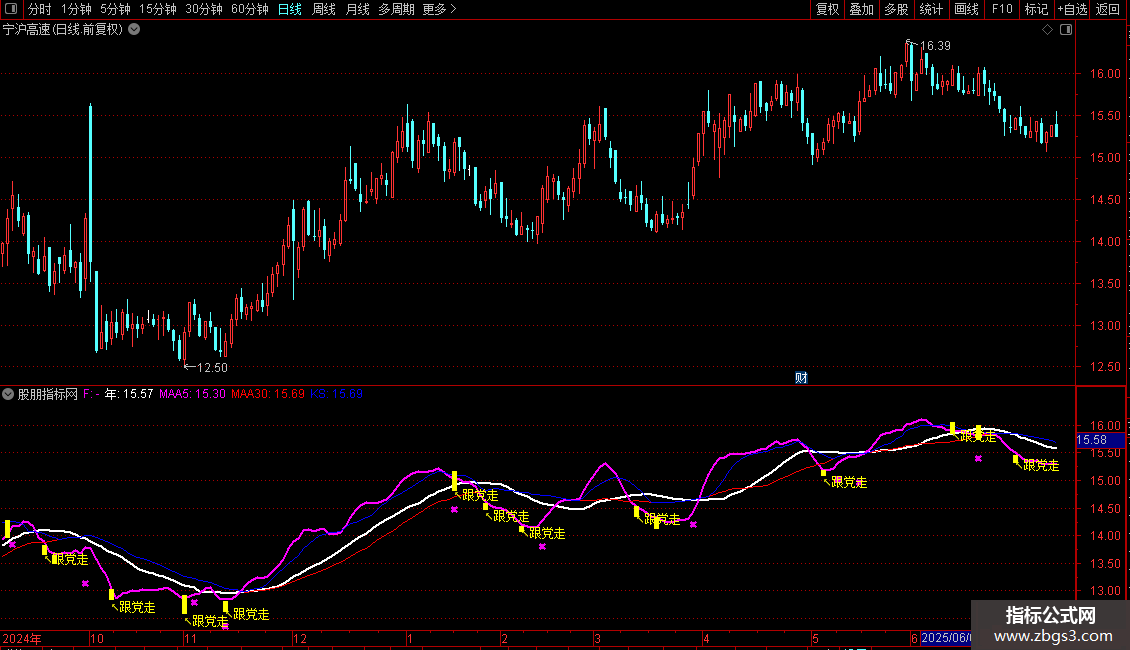1130x650 pixels.
Task: Toggle the right side panel icon
Action: click(x=1066, y=30)
